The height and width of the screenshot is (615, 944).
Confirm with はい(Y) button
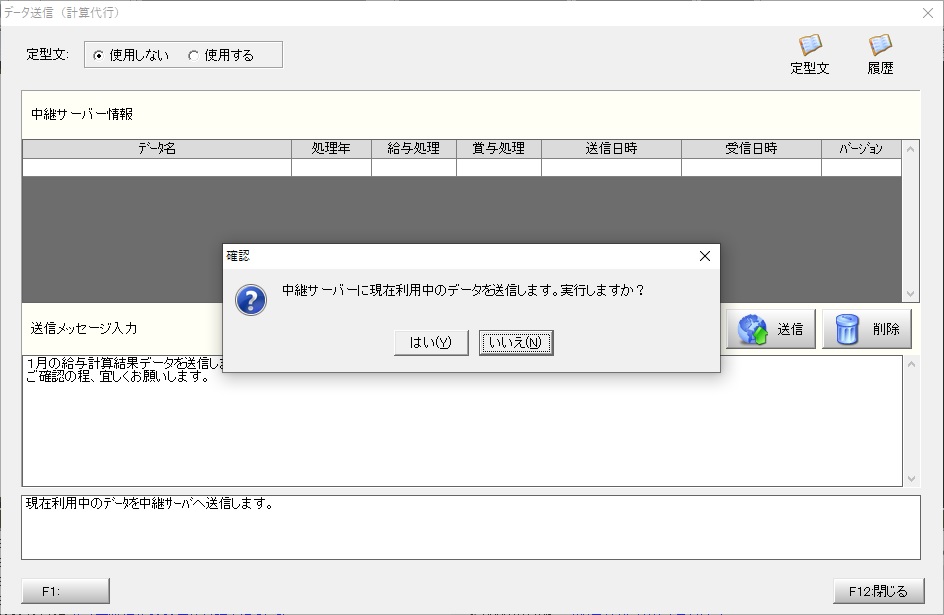[431, 342]
